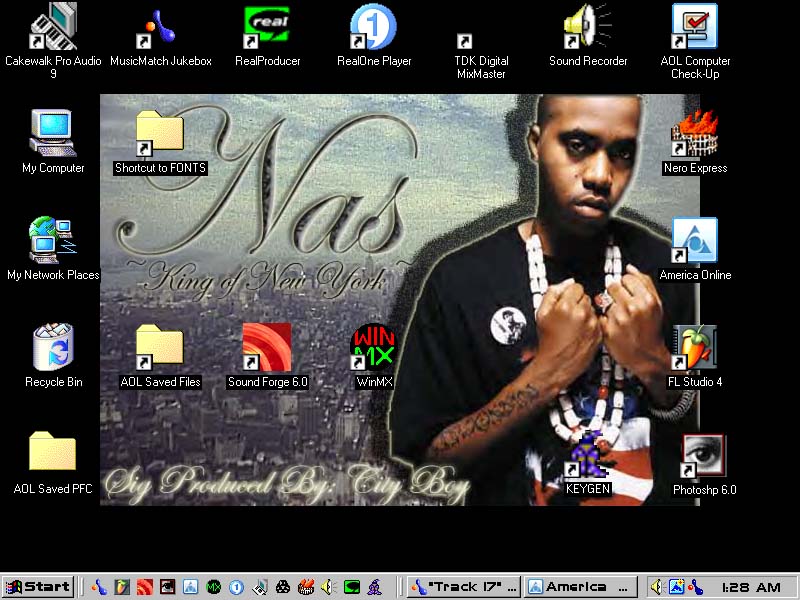
Task: Click the RealOne Player Quick Launch icon
Action: tap(236, 587)
